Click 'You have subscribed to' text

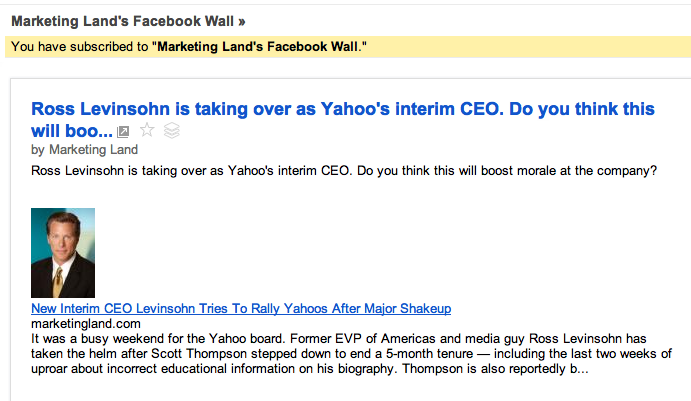pos(79,47)
